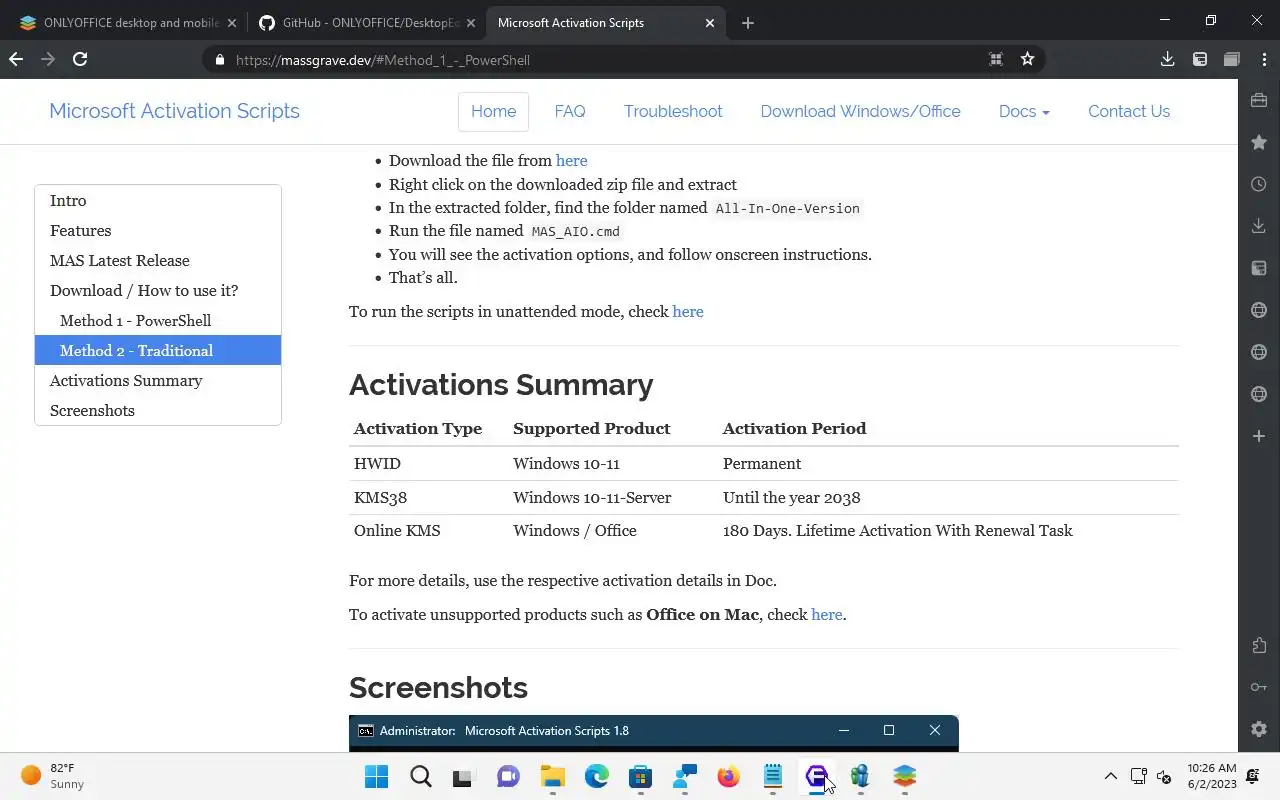The image size is (1280, 800).
Task: Select Method 2 - Traditional in sidebar
Action: [x=158, y=350]
